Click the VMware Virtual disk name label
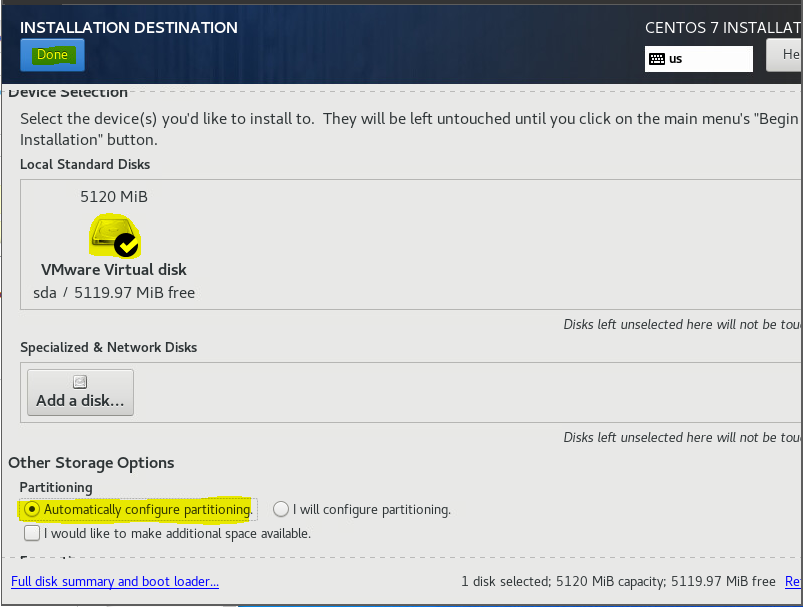The height and width of the screenshot is (607, 803). click(x=113, y=270)
